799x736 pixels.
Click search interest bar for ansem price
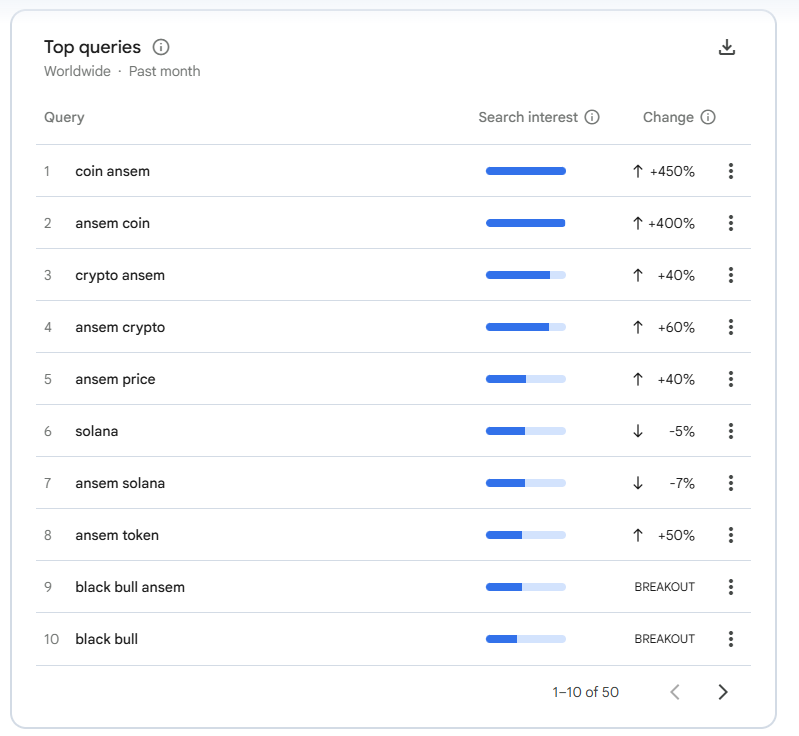pos(526,379)
